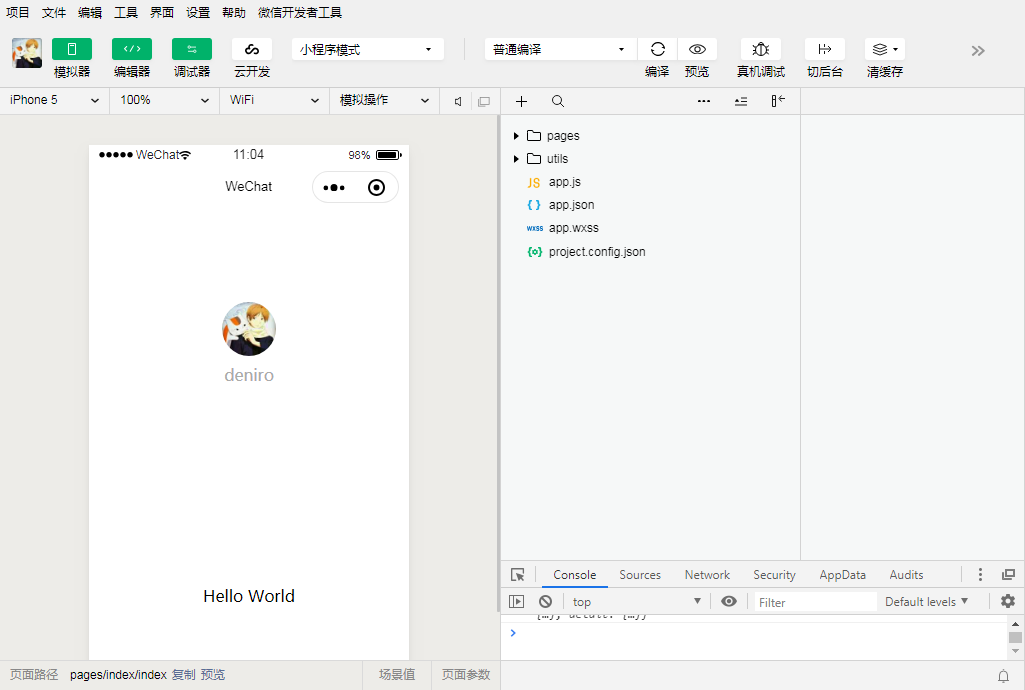Open console settings gear icon

(x=1008, y=601)
